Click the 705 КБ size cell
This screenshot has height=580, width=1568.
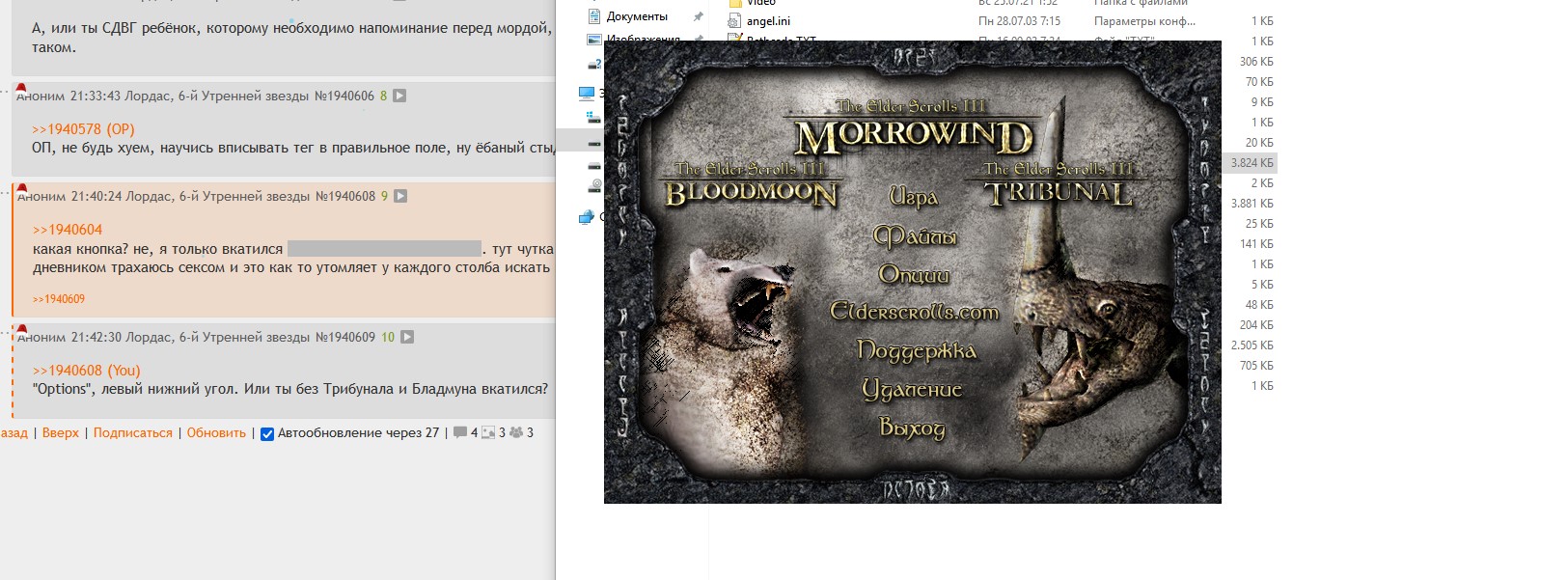point(1256,366)
